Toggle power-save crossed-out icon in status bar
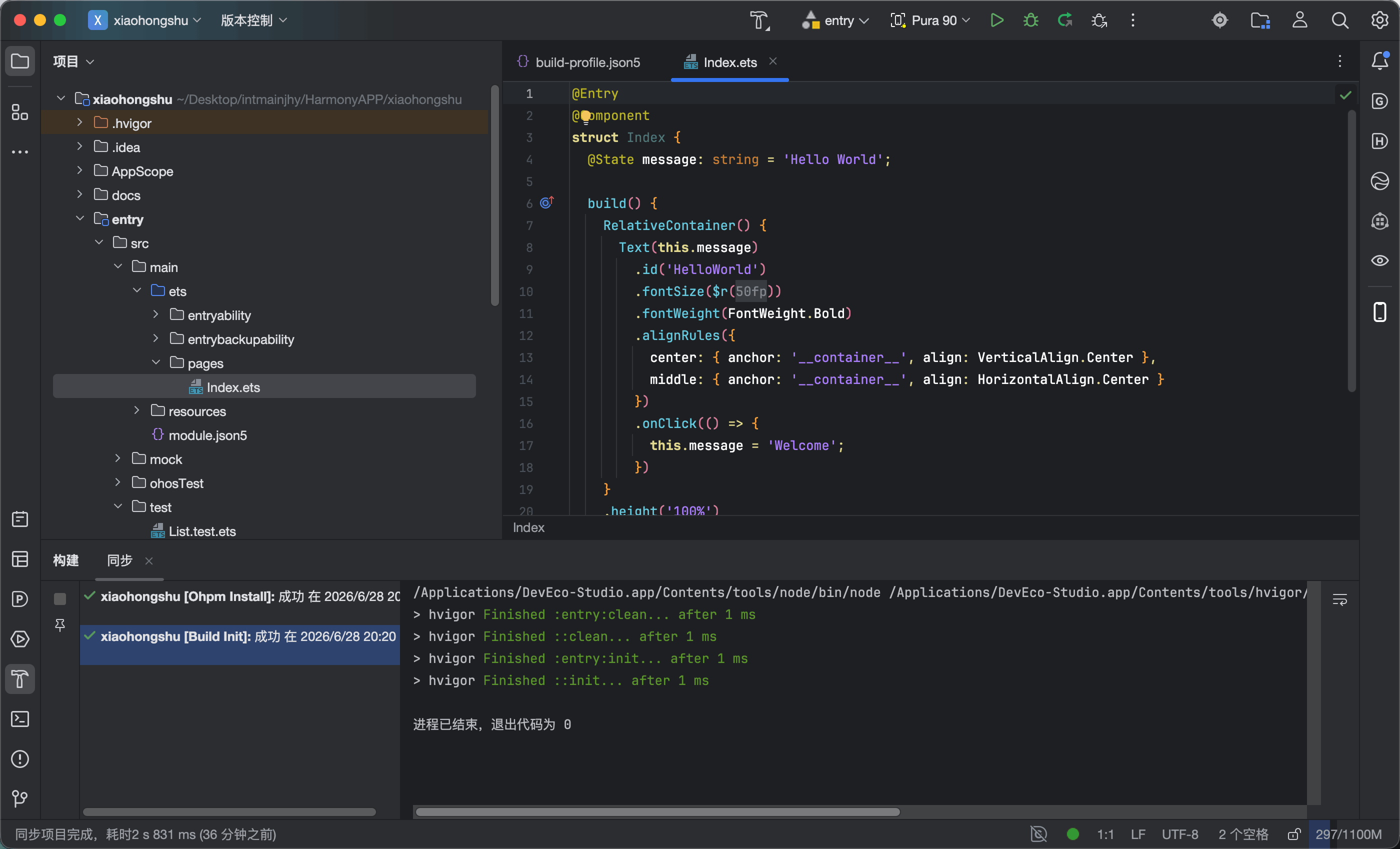This screenshot has width=1400, height=849. (1038, 834)
